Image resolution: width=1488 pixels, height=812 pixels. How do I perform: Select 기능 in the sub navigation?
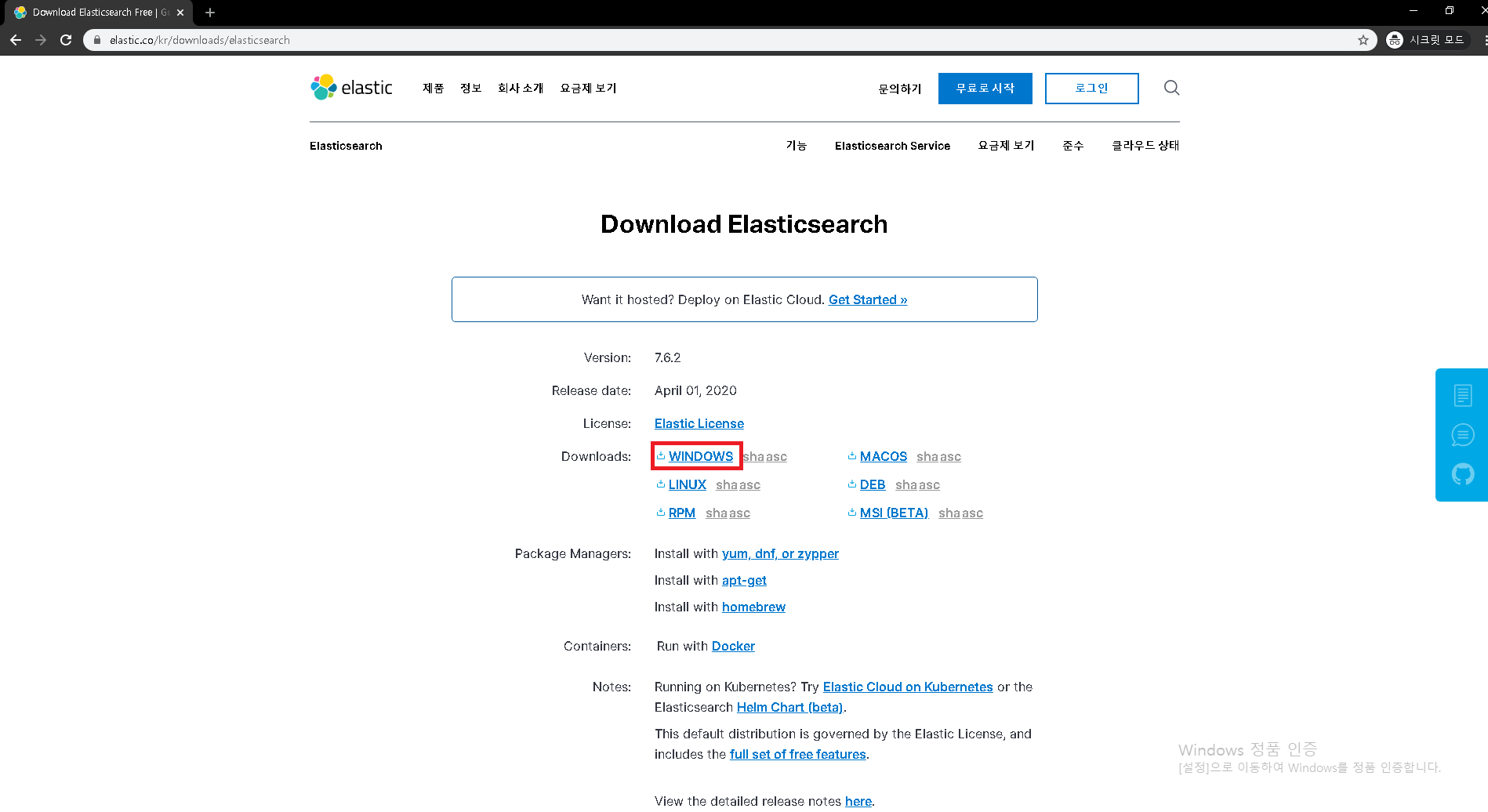pyautogui.click(x=797, y=146)
